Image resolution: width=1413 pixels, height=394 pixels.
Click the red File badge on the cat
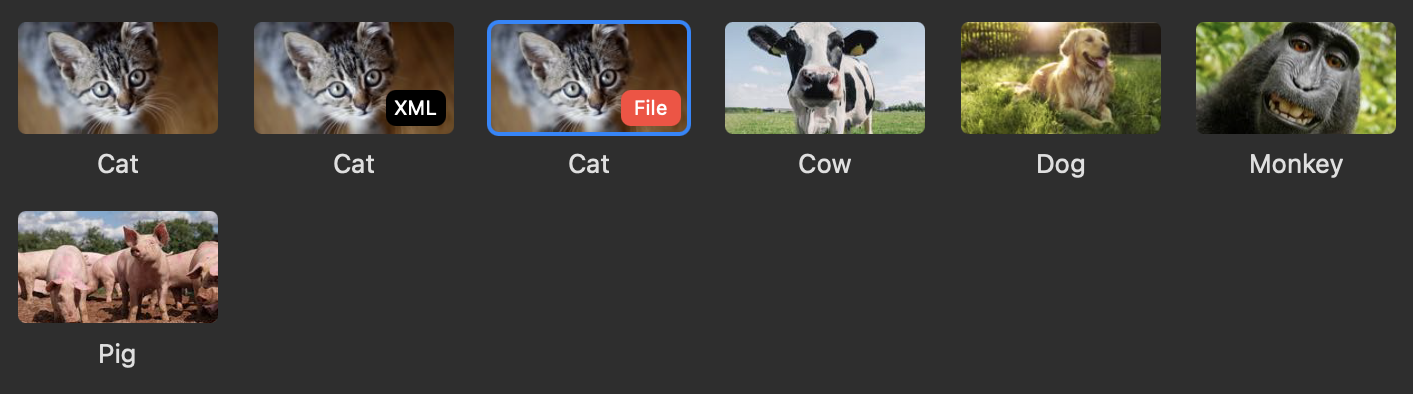pyautogui.click(x=651, y=108)
